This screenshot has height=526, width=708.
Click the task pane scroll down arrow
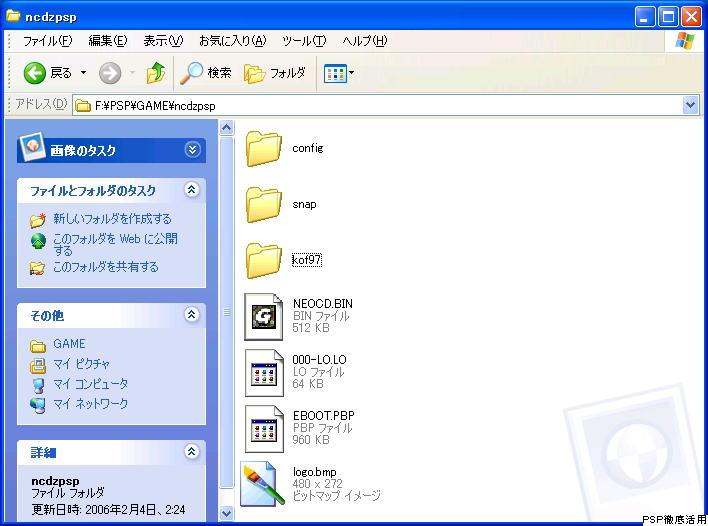point(227,513)
